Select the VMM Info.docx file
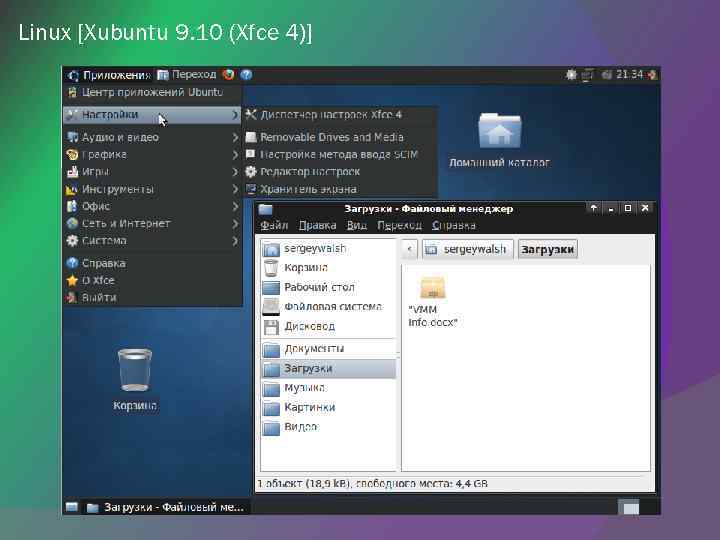 pyautogui.click(x=433, y=301)
